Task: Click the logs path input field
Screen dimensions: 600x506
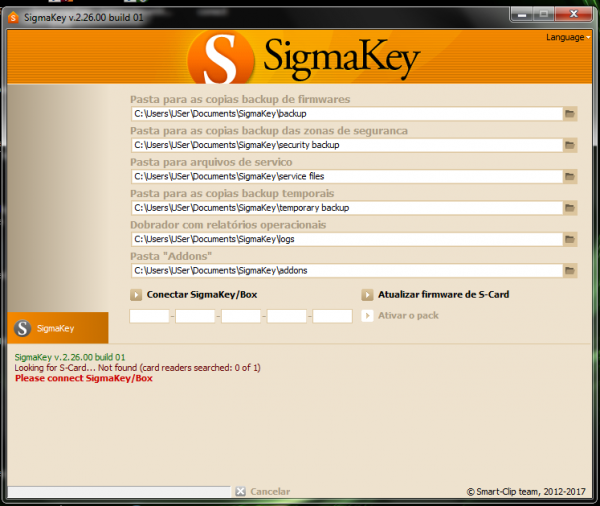Action: [347, 239]
